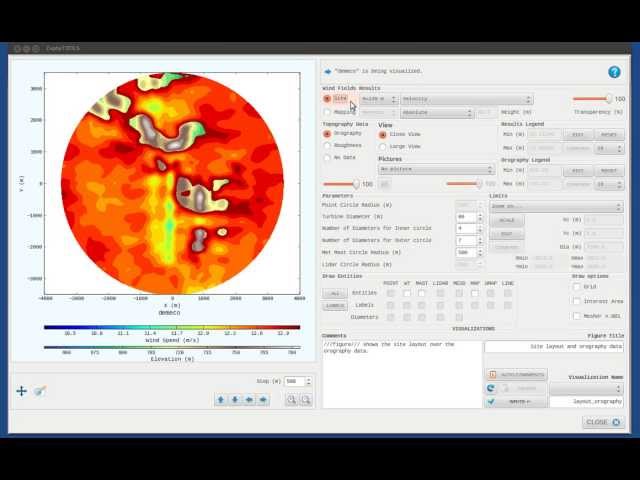
Task: Click the checkmark icon beside the write button
Action: pos(491,402)
